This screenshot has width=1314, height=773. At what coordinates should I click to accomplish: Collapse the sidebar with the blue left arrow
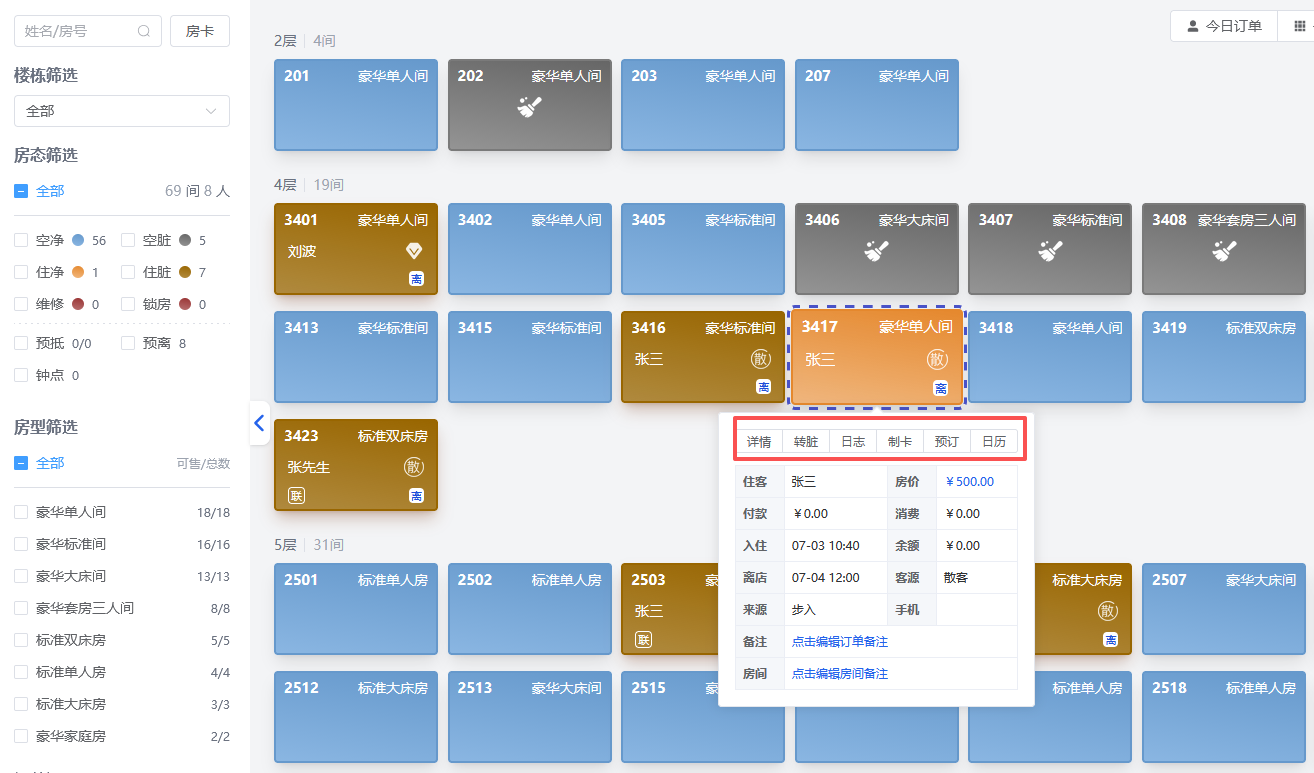[259, 422]
